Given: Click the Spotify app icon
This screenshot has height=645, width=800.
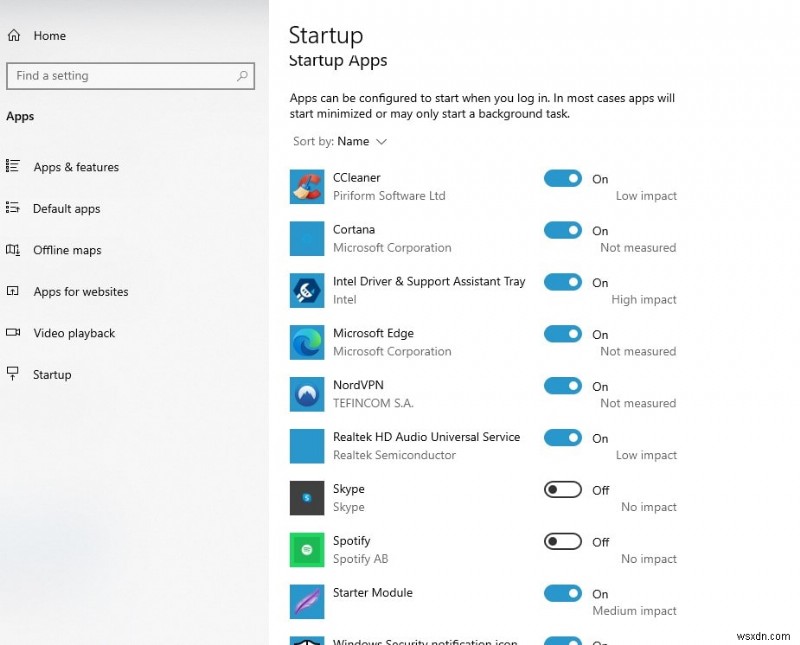Looking at the screenshot, I should pos(306,550).
